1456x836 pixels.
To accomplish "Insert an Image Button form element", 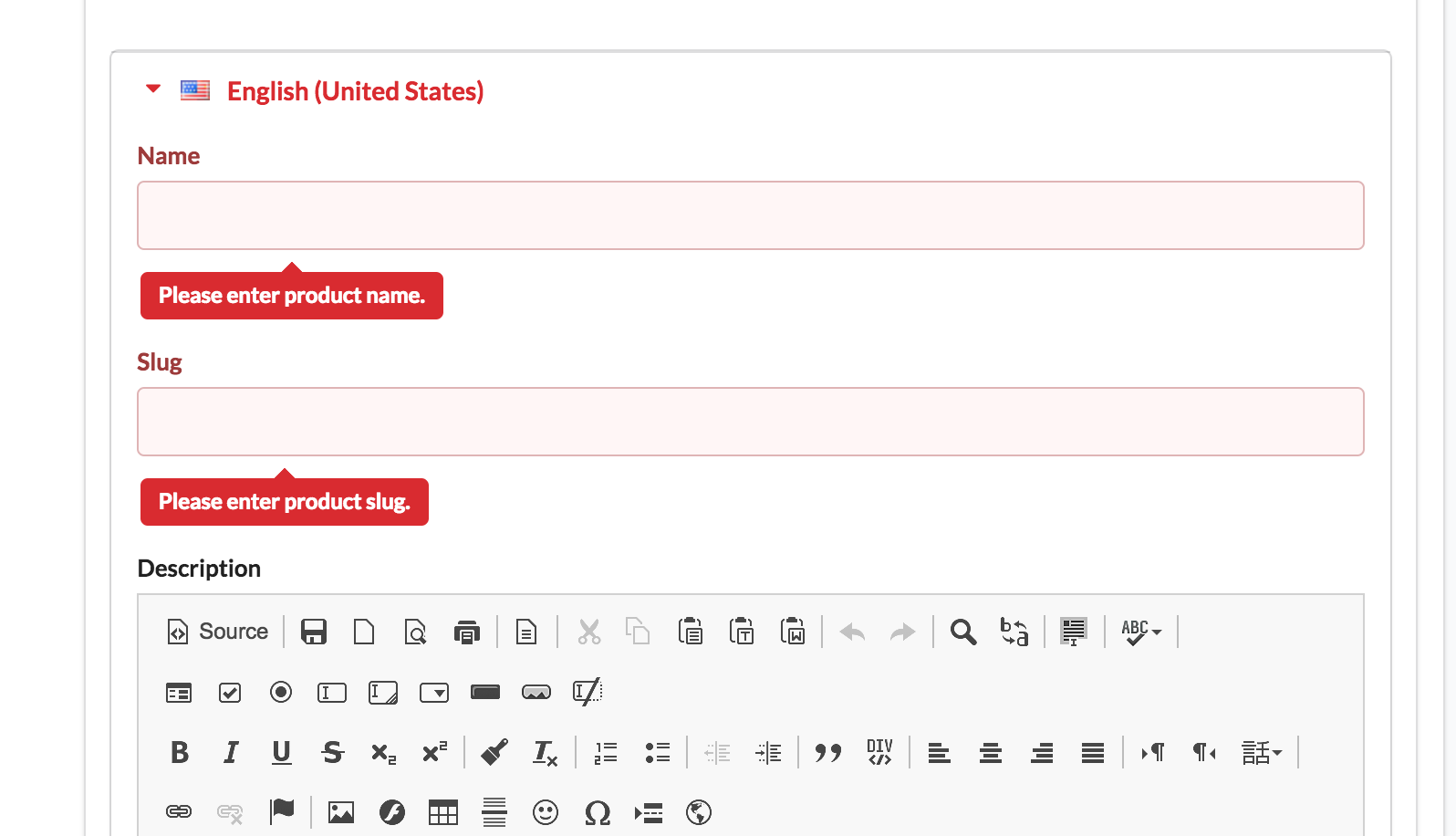I will point(536,693).
